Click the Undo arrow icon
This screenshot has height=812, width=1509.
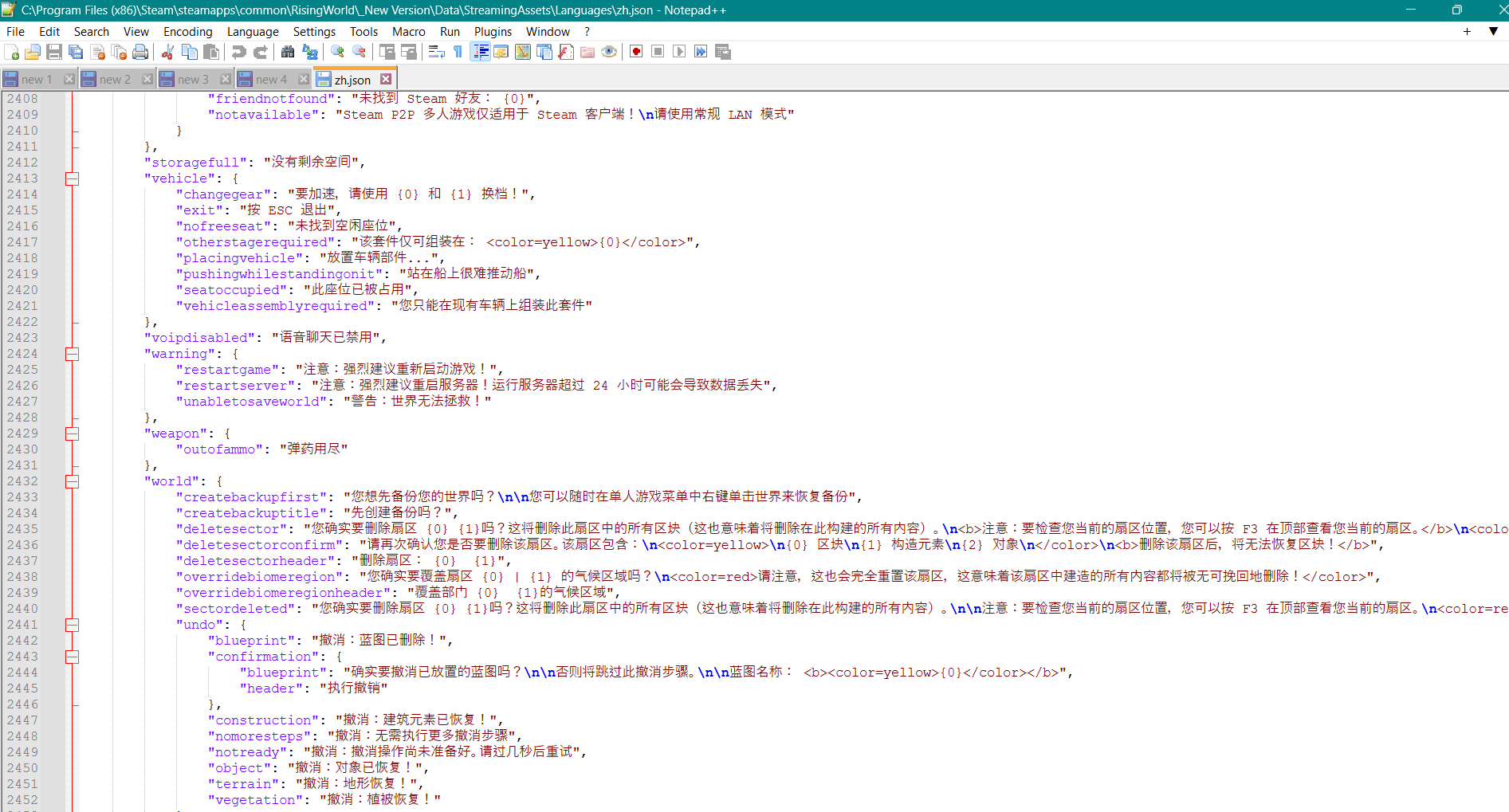[238, 52]
